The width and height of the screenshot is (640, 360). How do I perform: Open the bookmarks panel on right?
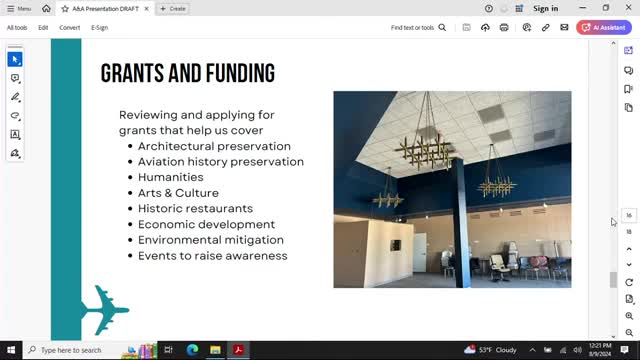(629, 89)
